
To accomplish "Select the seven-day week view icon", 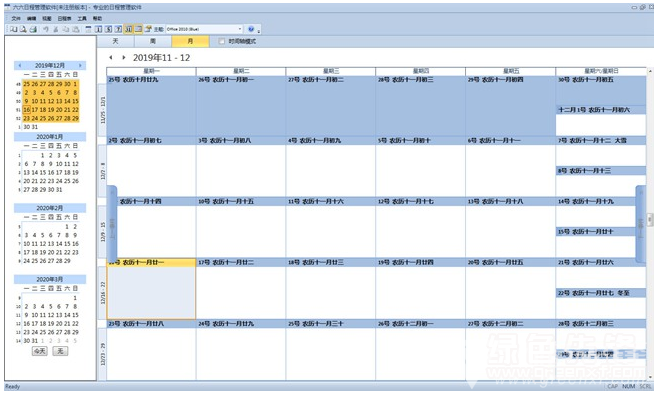I will [118, 29].
